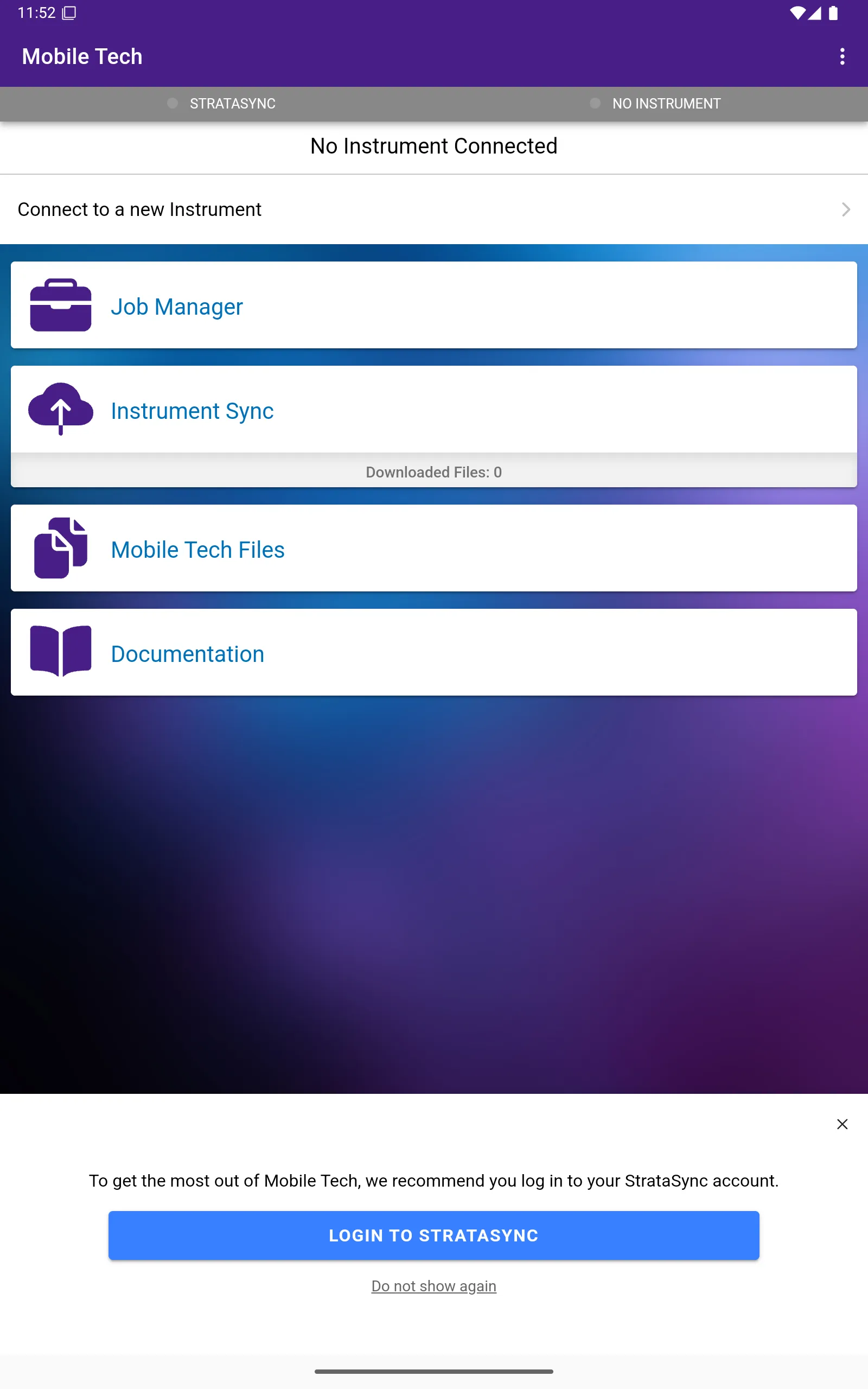Tap the Wi-Fi status bar icon
Screen dimensions: 868x1389
(797, 12)
